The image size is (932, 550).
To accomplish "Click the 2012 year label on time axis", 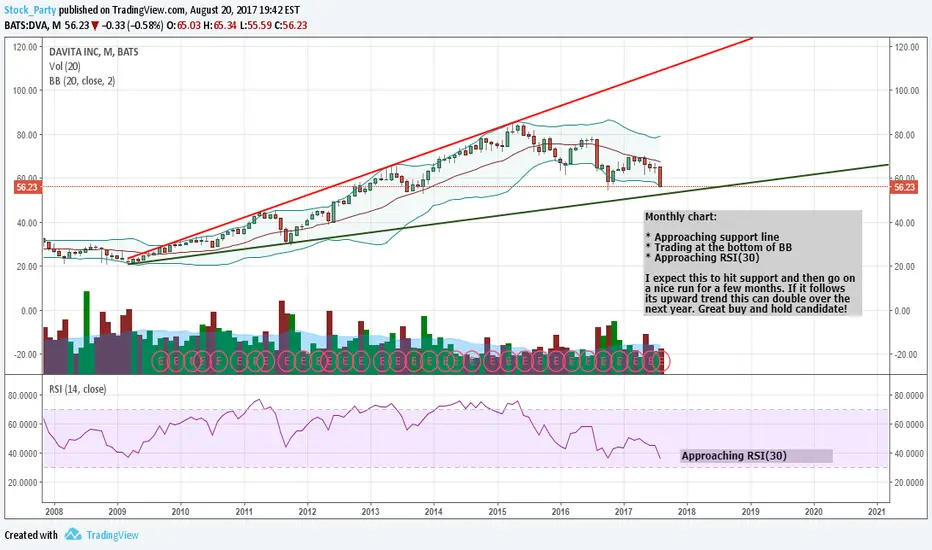I will [x=307, y=511].
